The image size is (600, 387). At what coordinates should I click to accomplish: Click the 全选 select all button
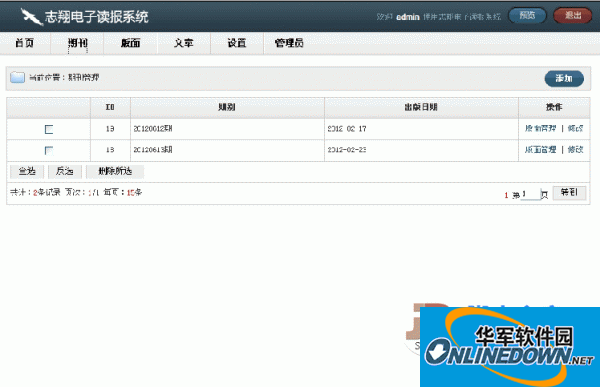[x=27, y=171]
